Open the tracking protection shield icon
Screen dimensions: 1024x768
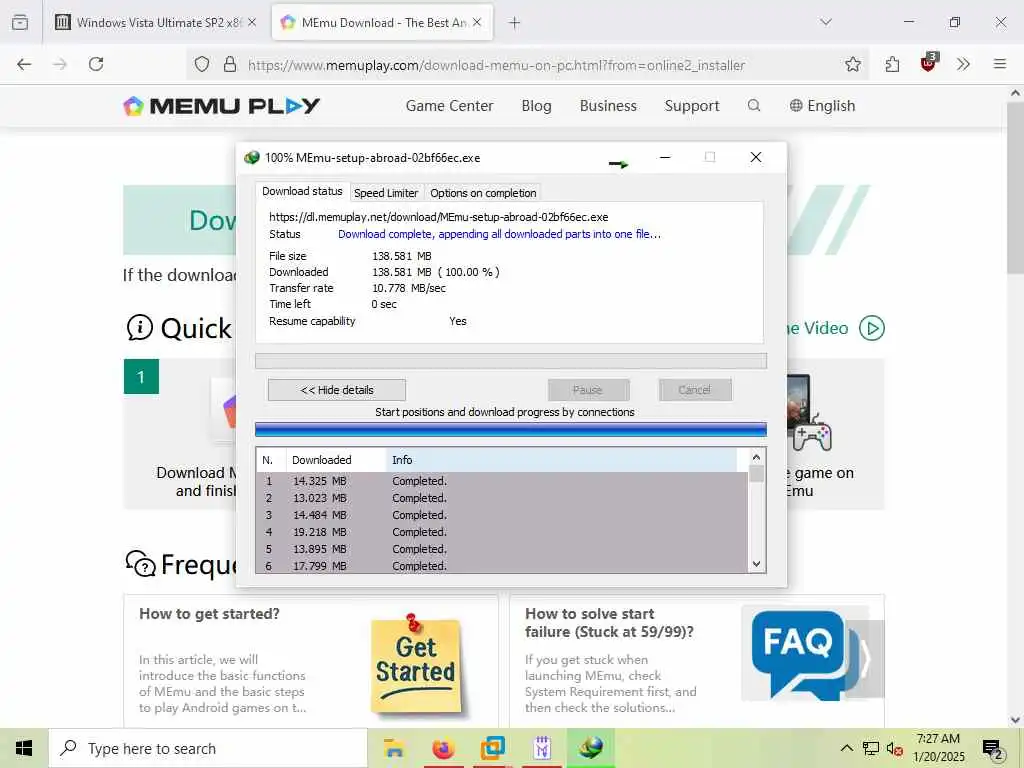coord(202,64)
